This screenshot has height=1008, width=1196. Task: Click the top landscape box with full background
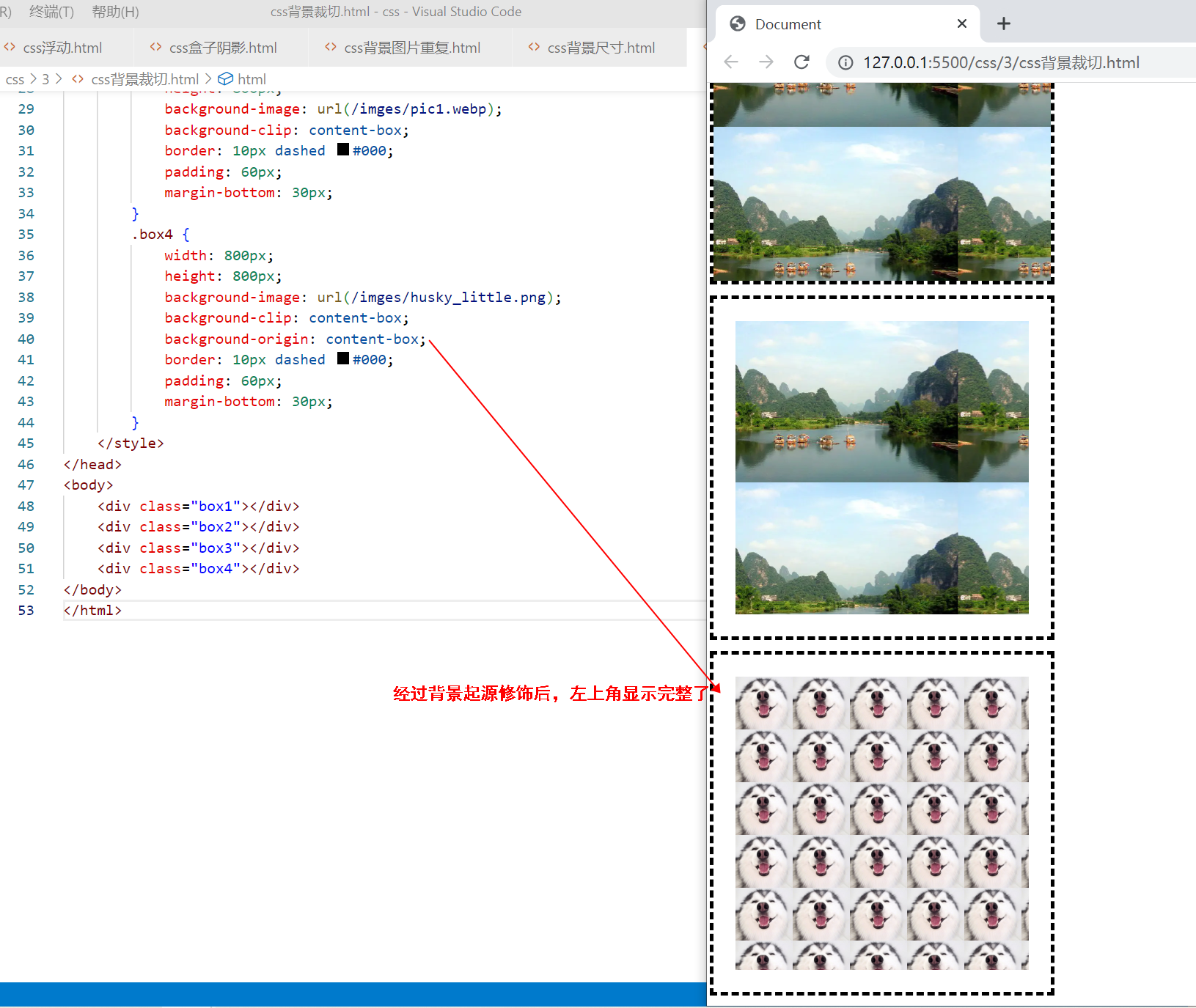[882, 183]
